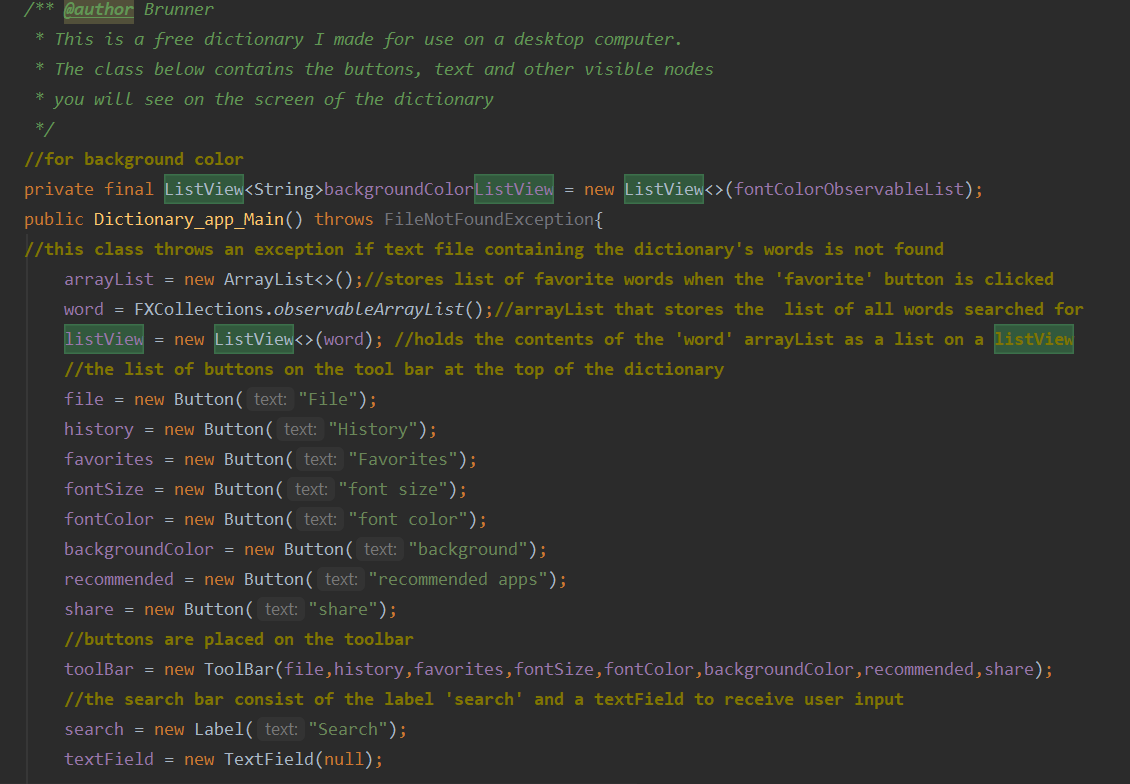This screenshot has width=1130, height=784.
Task: Click the ToolBar class constructor name
Action: click(x=239, y=669)
